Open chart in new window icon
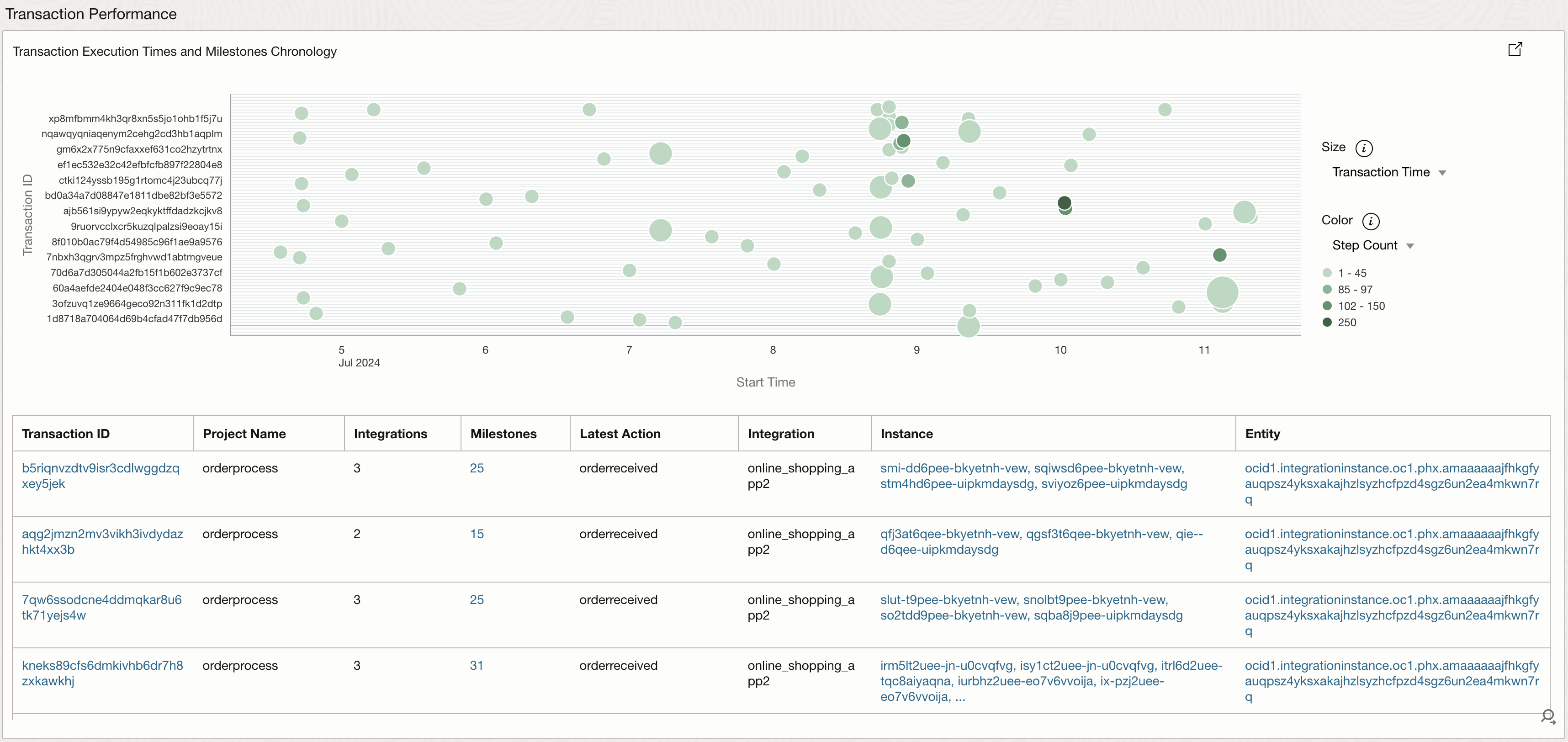 click(1515, 49)
